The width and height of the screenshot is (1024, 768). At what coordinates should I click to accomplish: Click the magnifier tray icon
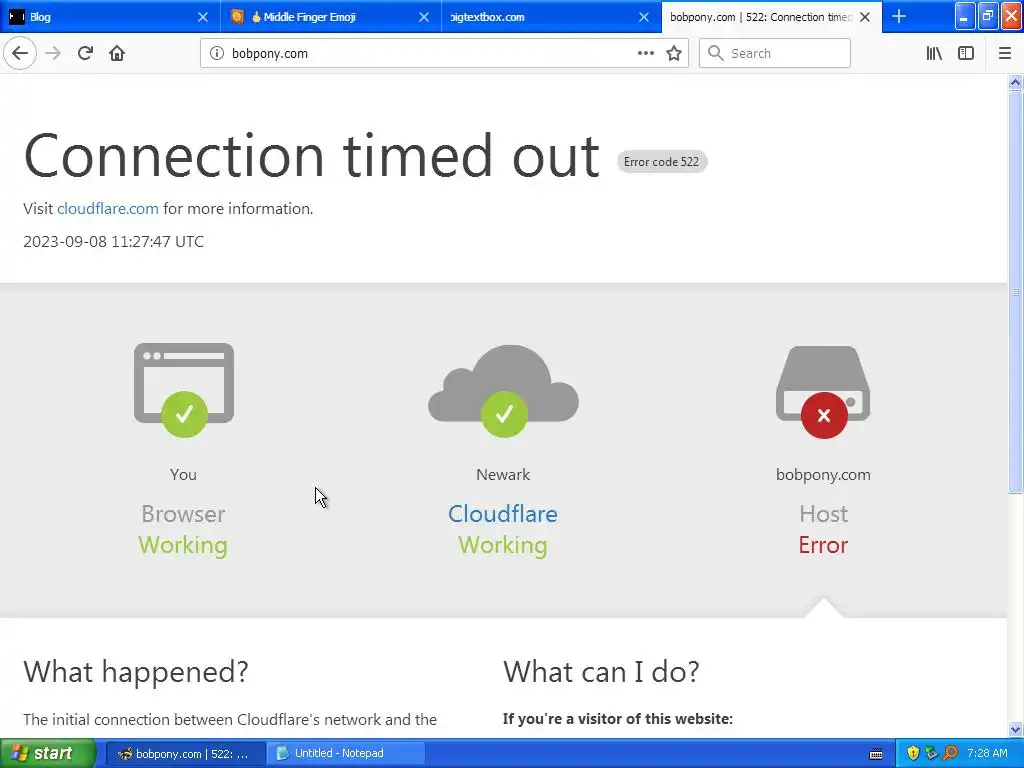pyautogui.click(x=950, y=753)
